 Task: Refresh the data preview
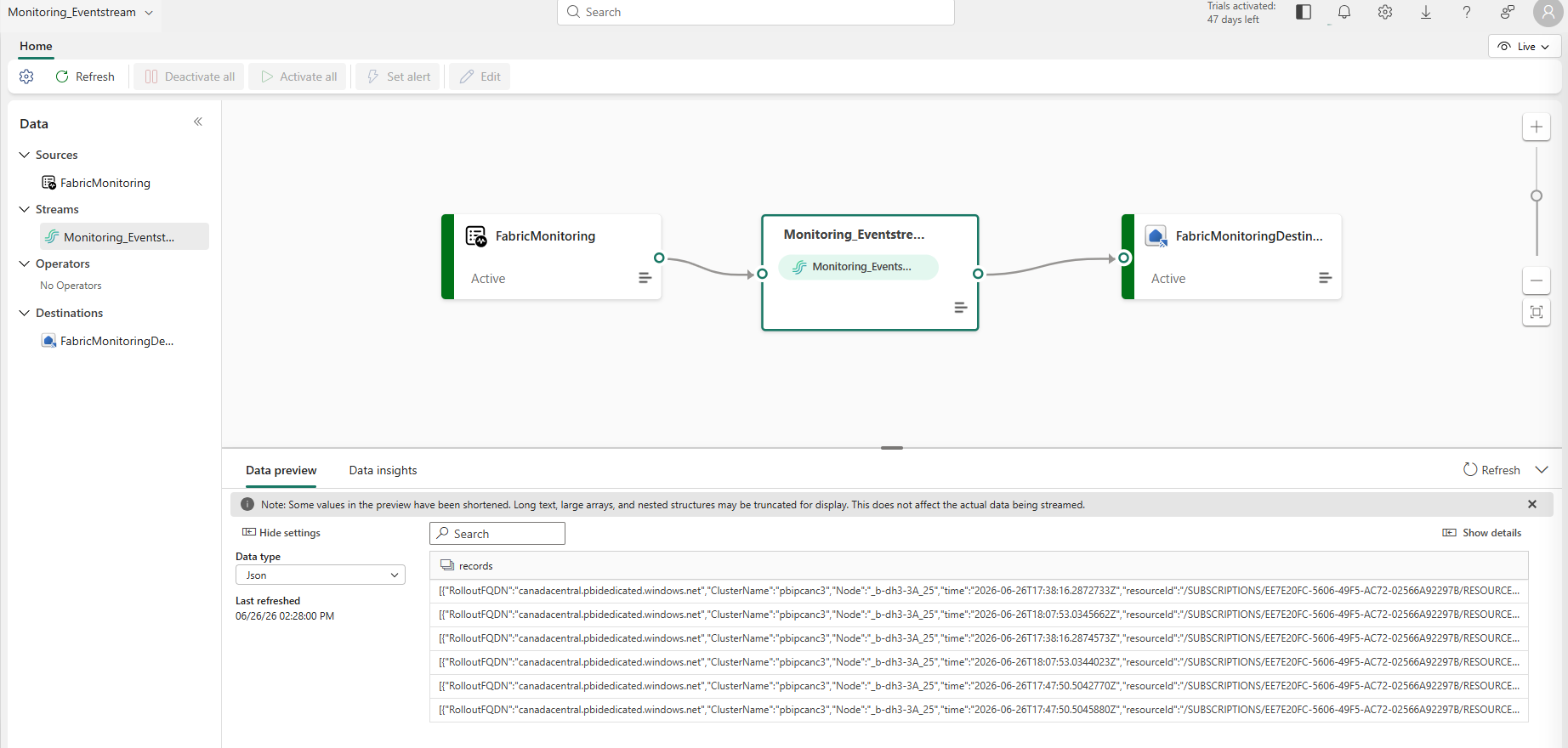[x=1491, y=470]
